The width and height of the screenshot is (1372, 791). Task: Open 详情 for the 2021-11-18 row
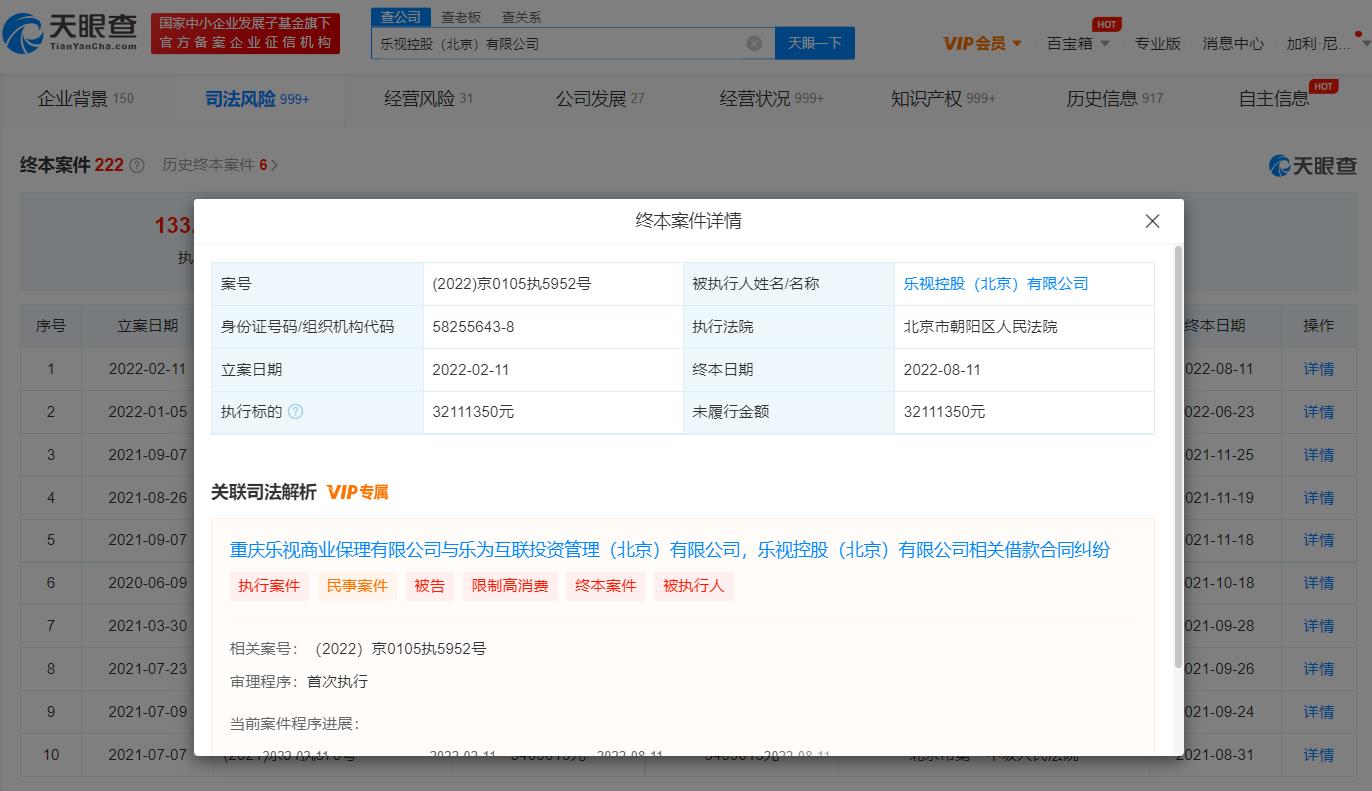[1319, 540]
